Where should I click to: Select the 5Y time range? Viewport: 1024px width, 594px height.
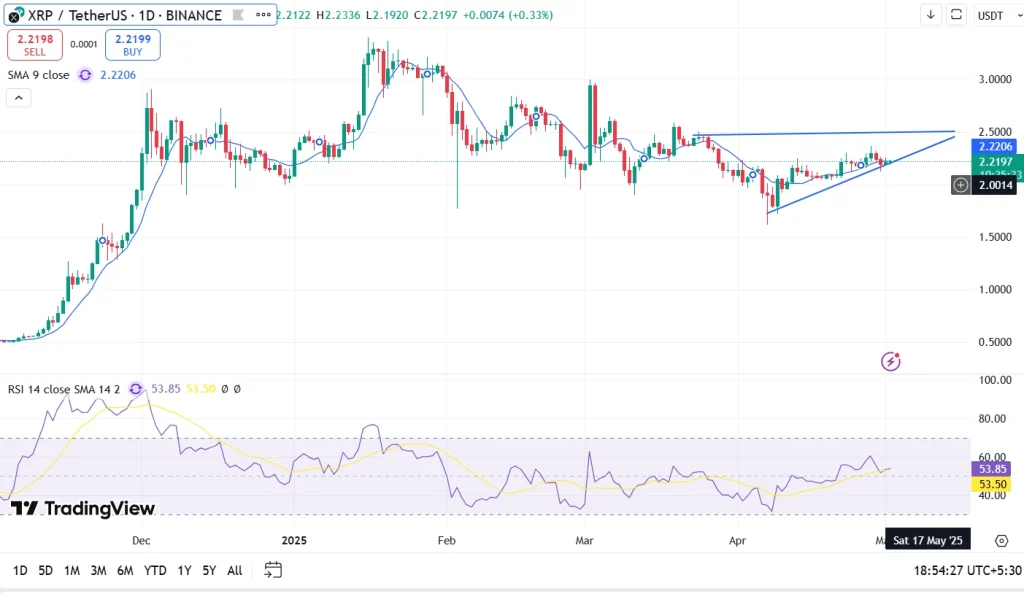(209, 571)
